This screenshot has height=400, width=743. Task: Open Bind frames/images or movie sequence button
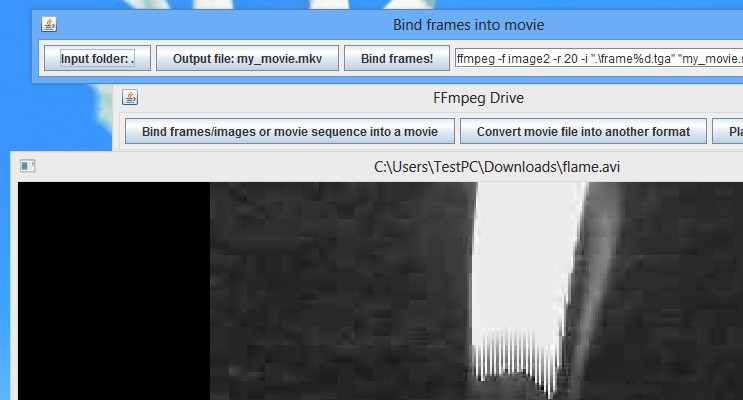coord(290,131)
